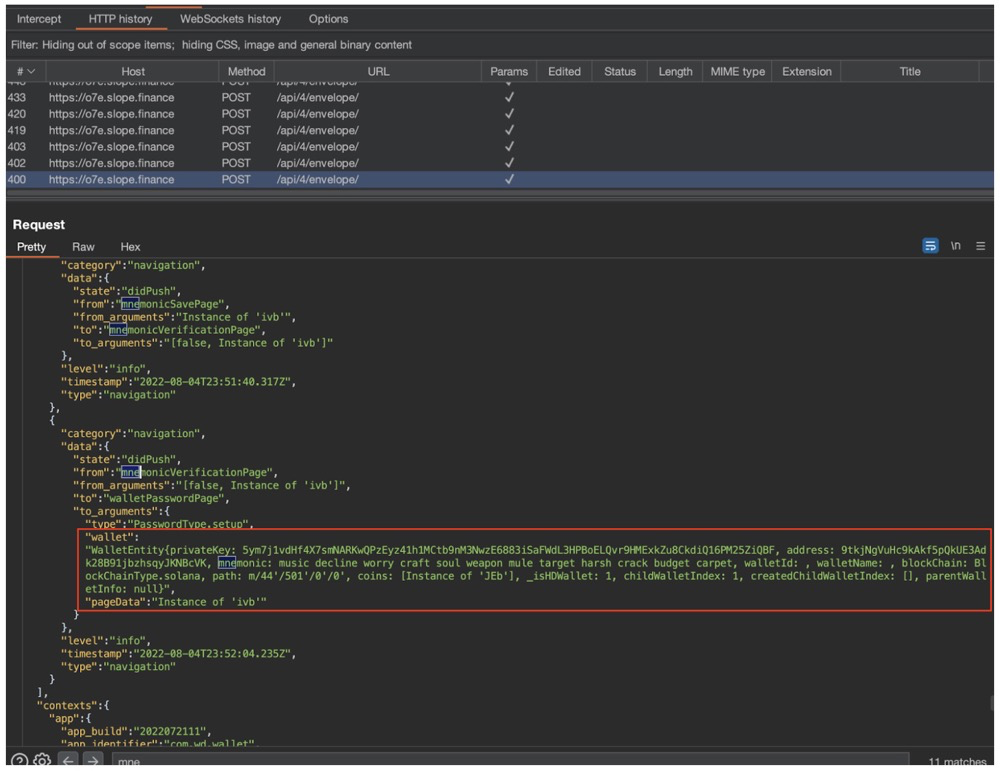The image size is (1000, 771).
Task: Open the WebSockets history tab
Action: point(230,19)
